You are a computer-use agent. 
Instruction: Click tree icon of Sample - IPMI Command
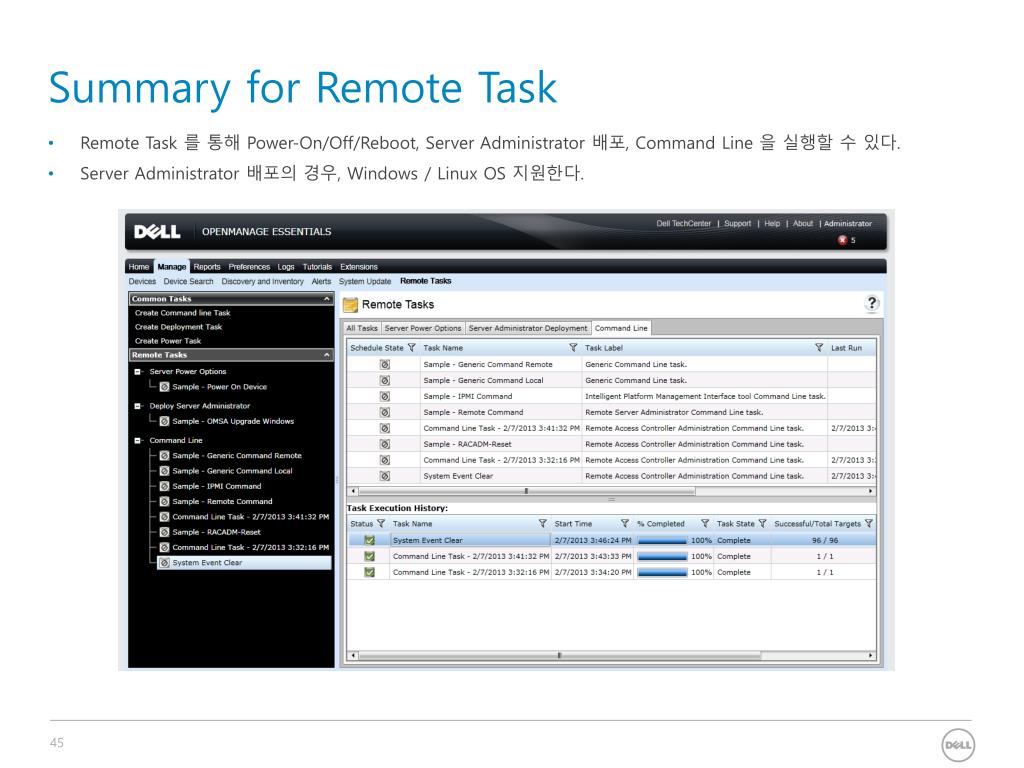pyautogui.click(x=165, y=487)
